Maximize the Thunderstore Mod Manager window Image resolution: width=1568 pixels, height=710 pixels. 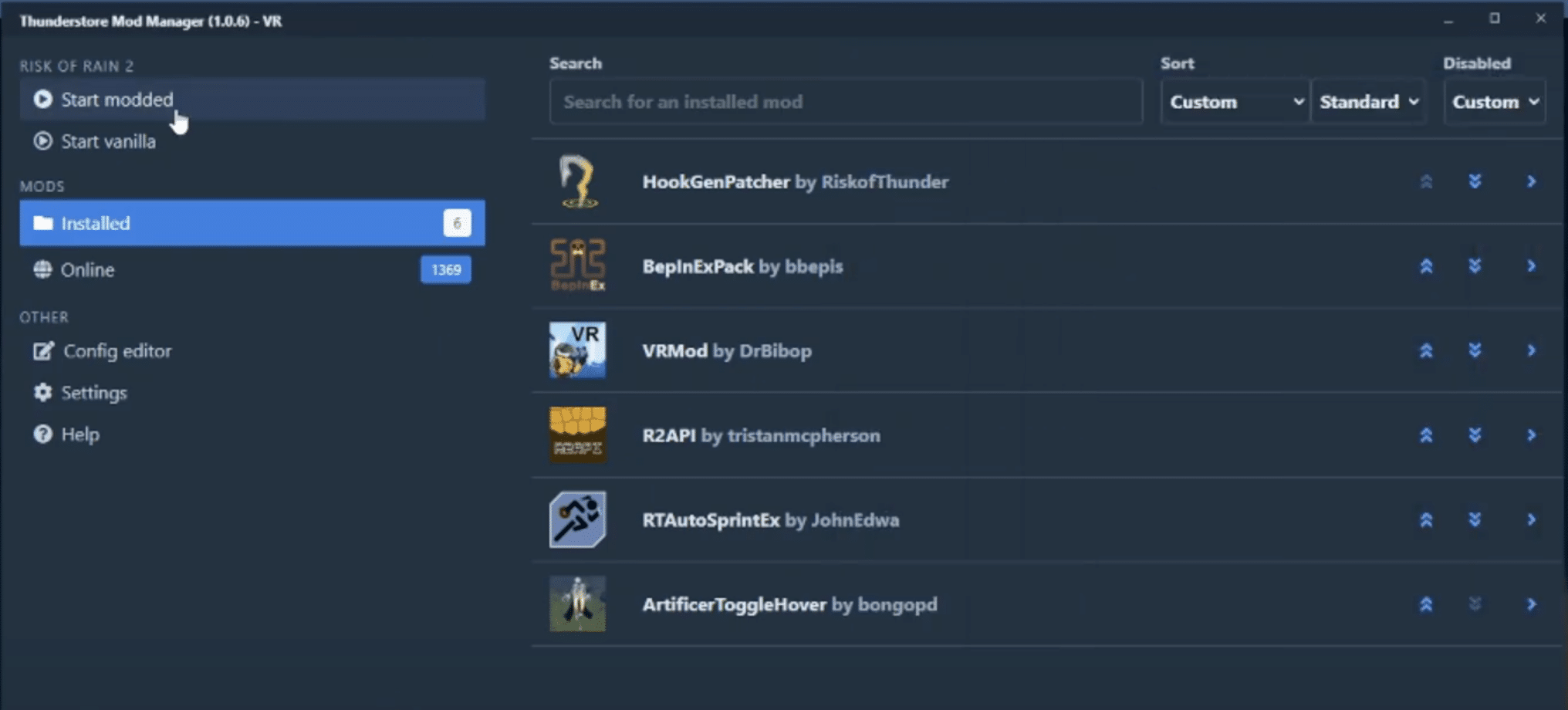[1495, 19]
